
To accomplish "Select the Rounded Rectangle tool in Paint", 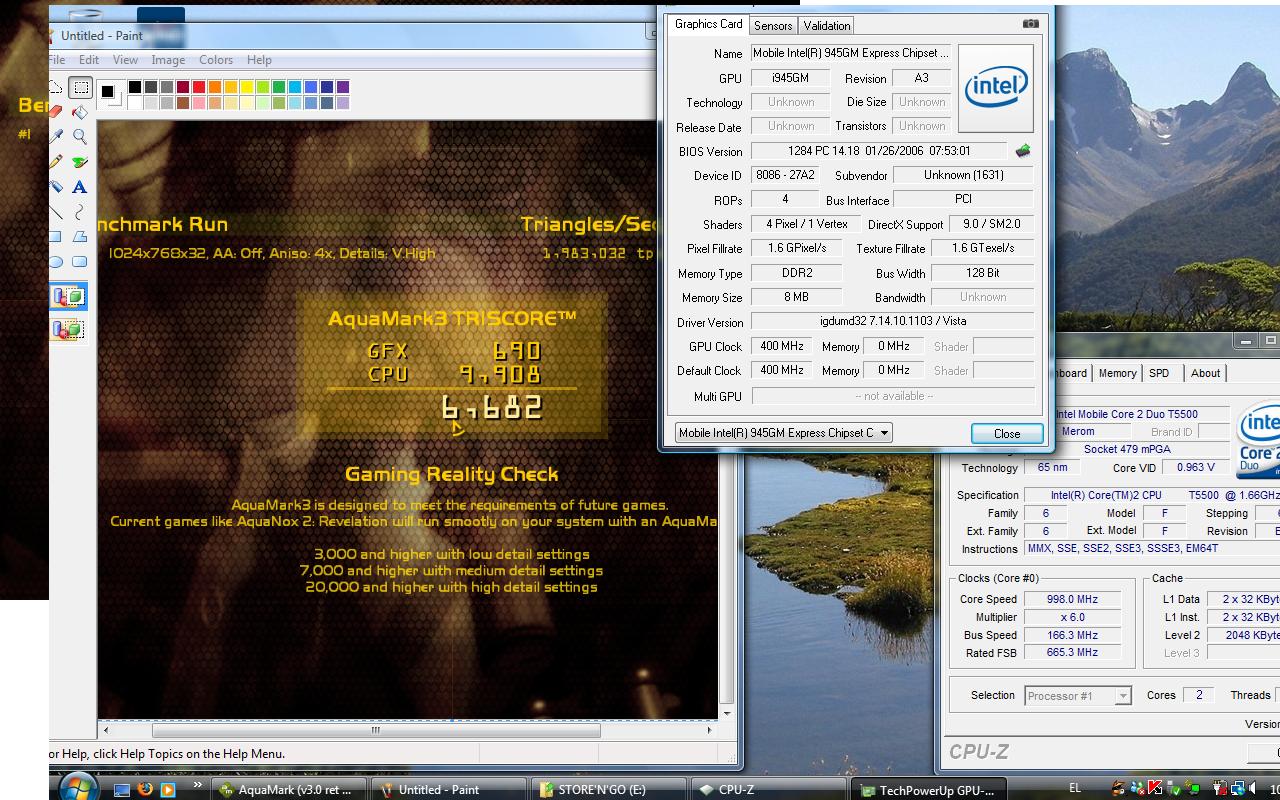I will click(x=80, y=262).
